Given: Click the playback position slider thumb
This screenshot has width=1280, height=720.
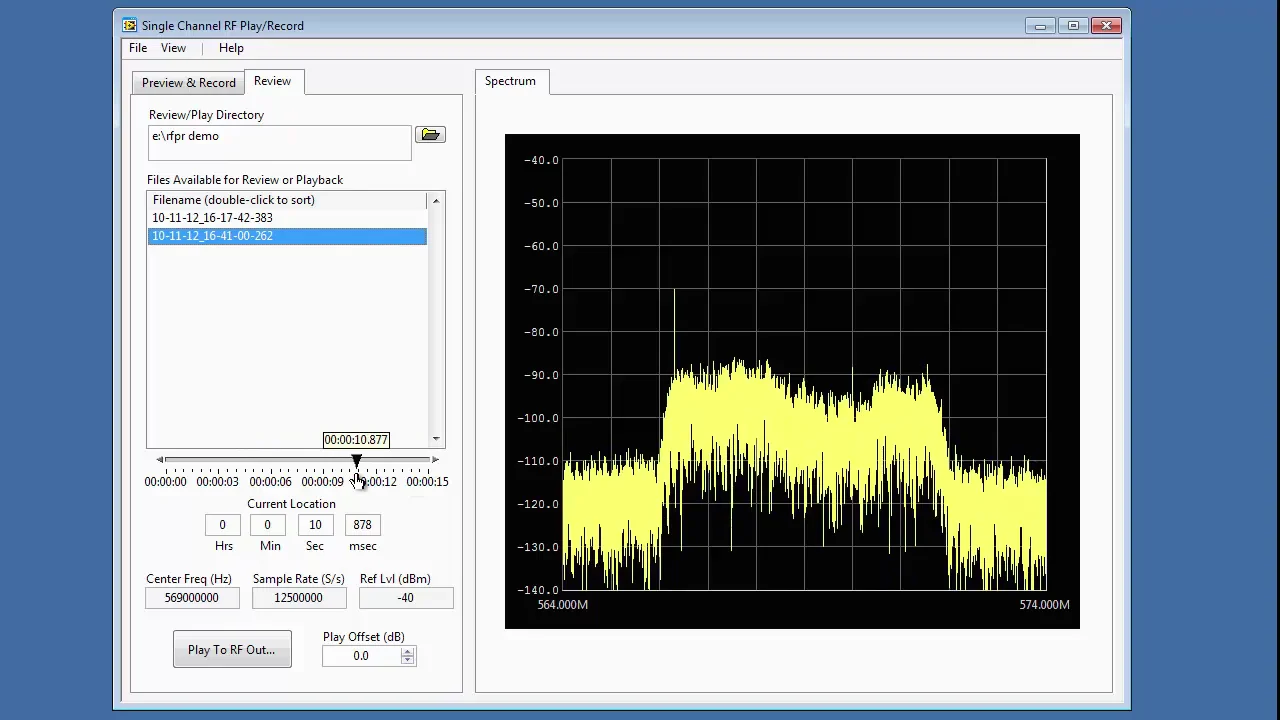Looking at the screenshot, I should coord(356,460).
